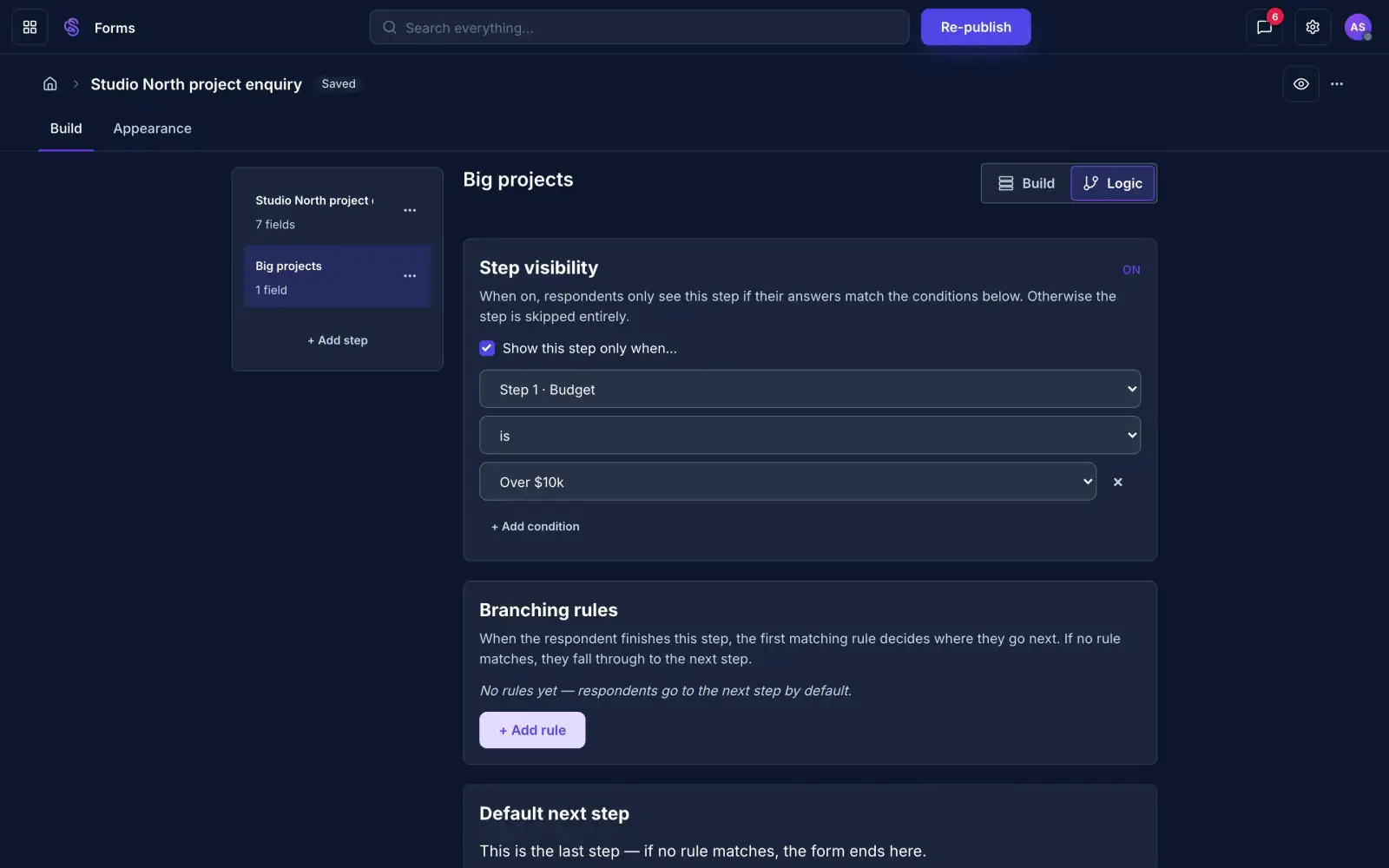This screenshot has height=868, width=1389.
Task: Click the search magnifier icon
Action: (x=390, y=28)
